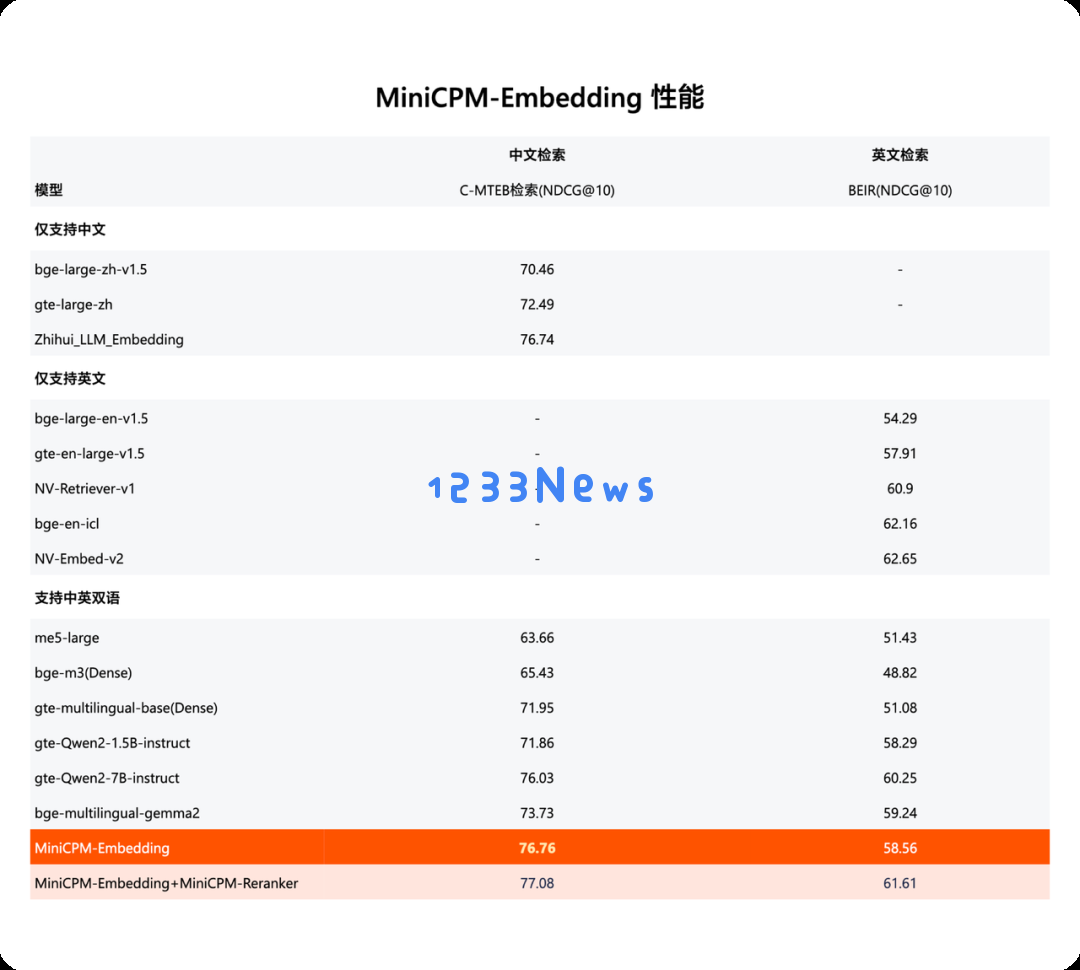Click the 'Zhihui_LLM_Embedding' model name

[109, 340]
